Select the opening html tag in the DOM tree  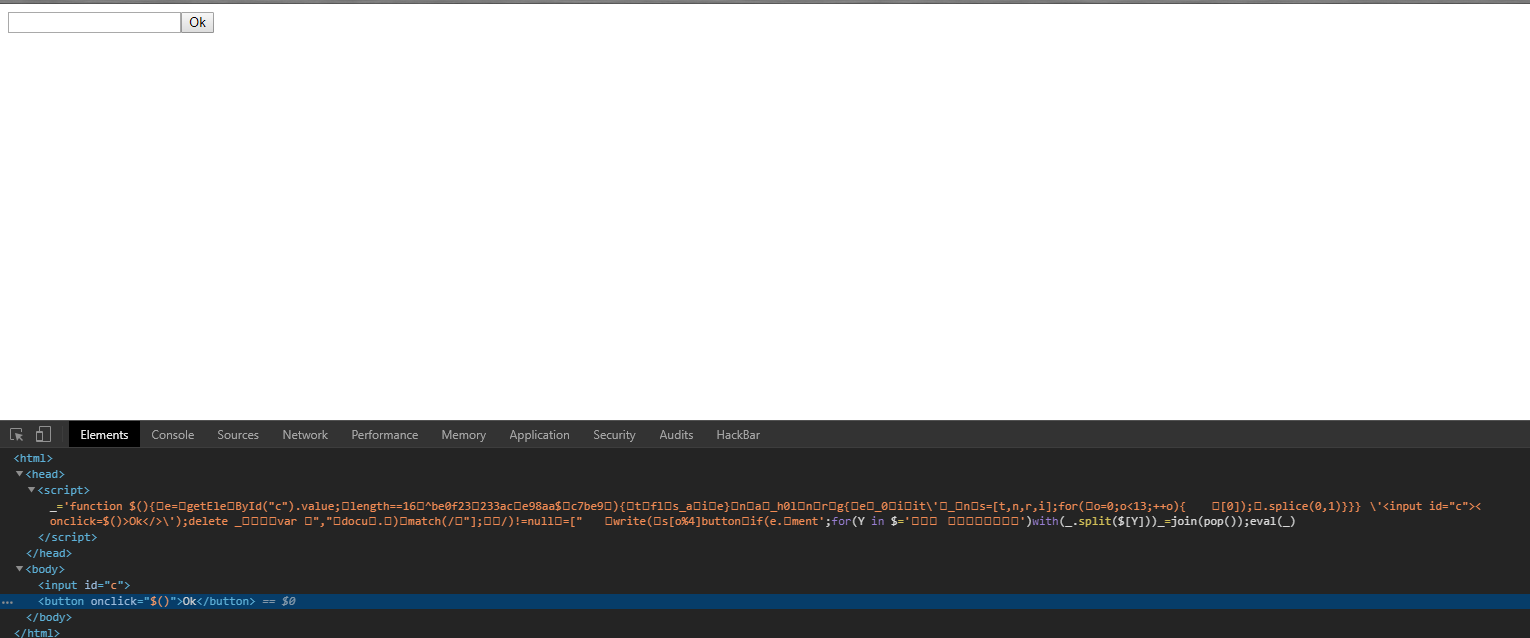(33, 458)
